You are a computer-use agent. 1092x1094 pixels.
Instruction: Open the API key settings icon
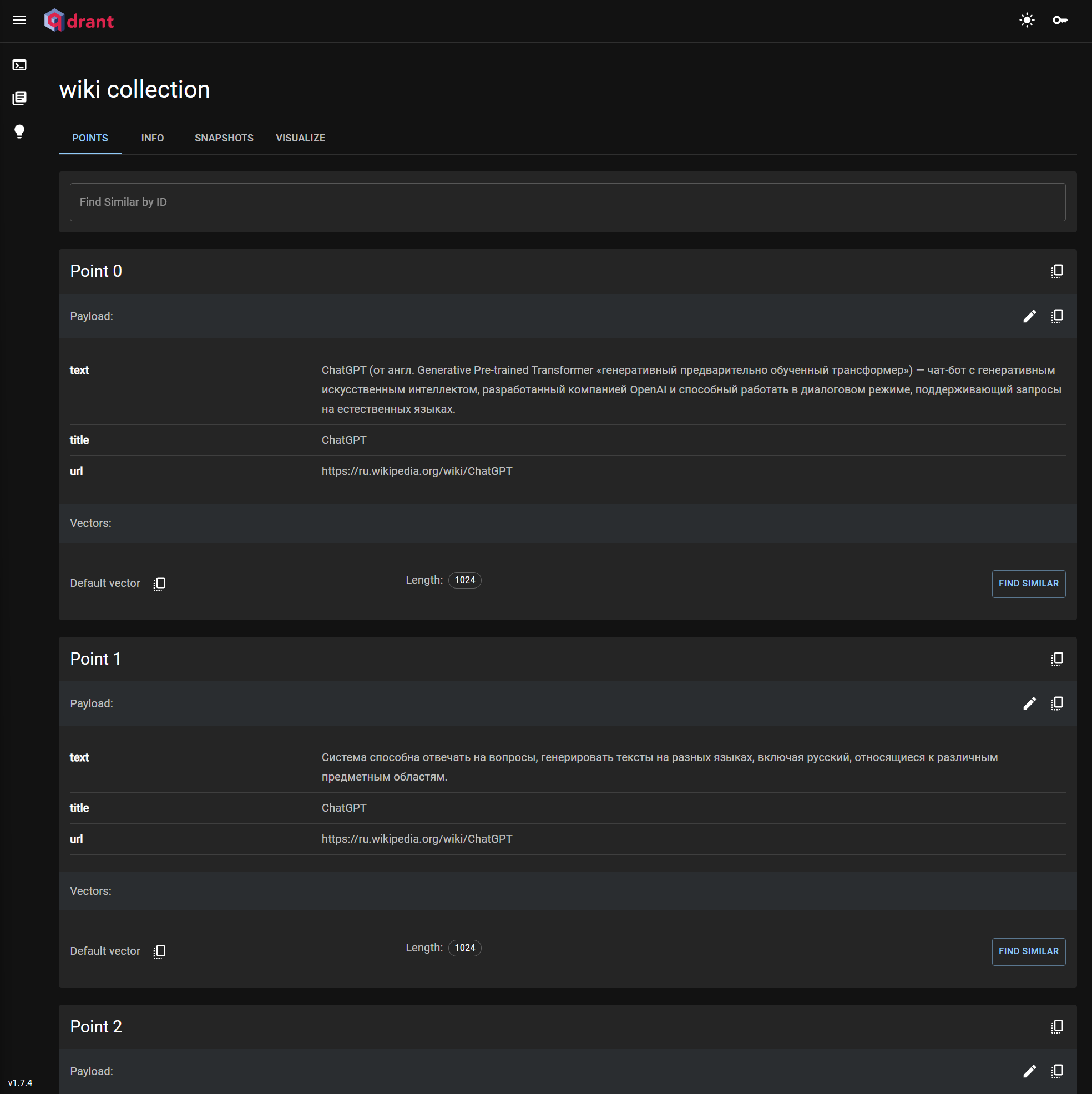(x=1060, y=21)
